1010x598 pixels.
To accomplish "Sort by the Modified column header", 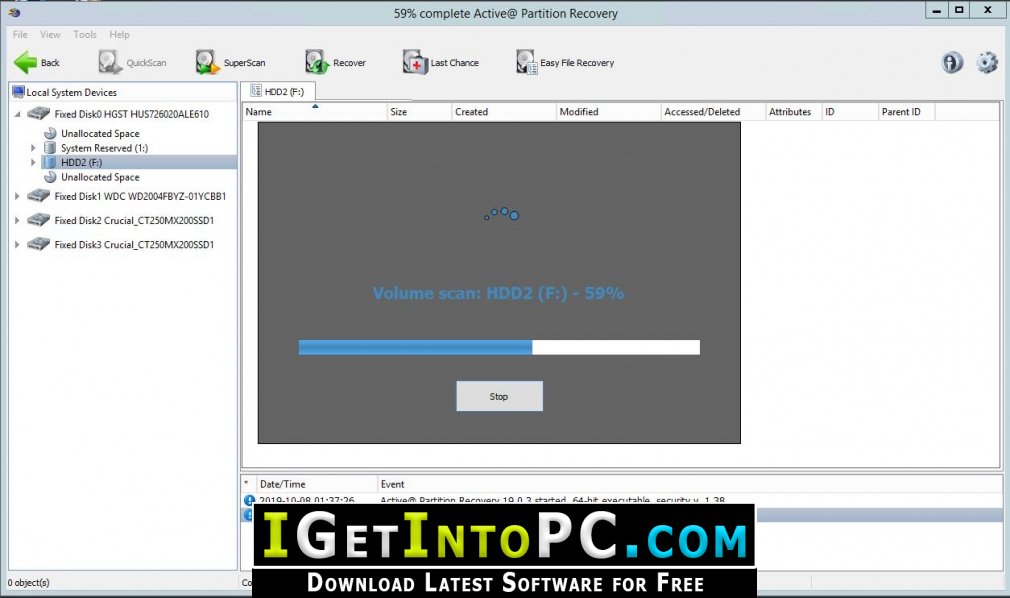I will (x=609, y=111).
